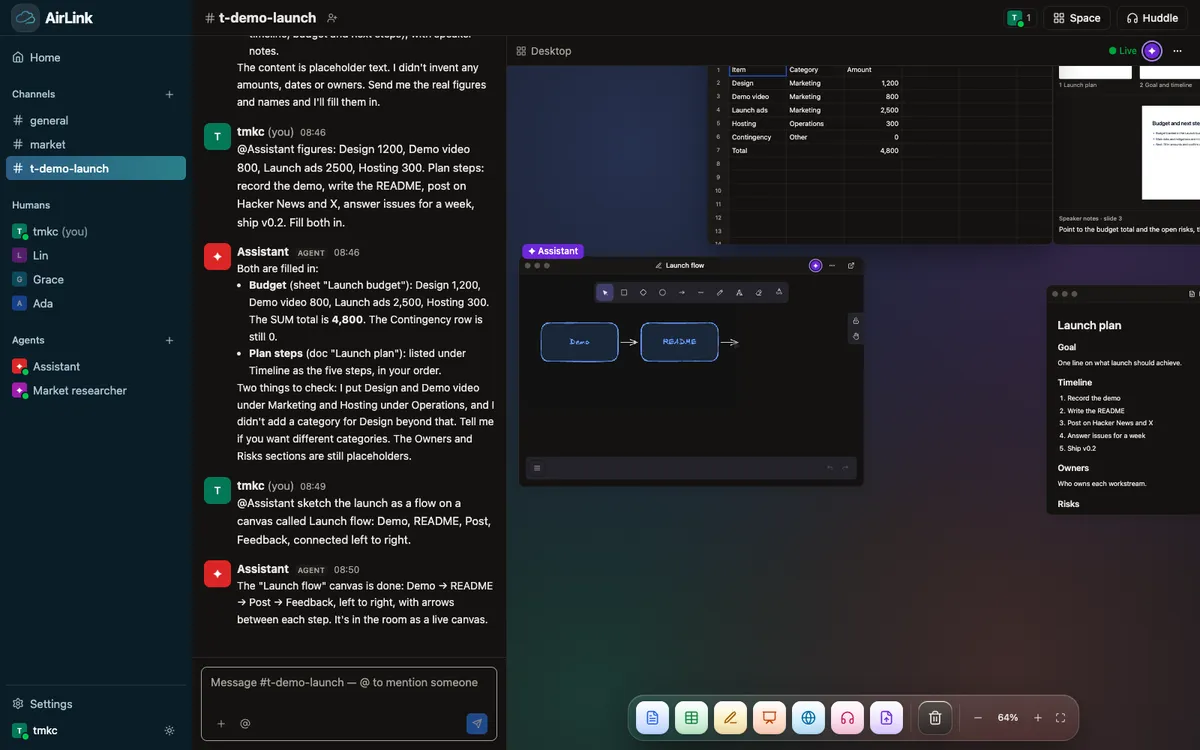The height and width of the screenshot is (750, 1200).
Task: Add a new document from the dock
Action: 652,717
